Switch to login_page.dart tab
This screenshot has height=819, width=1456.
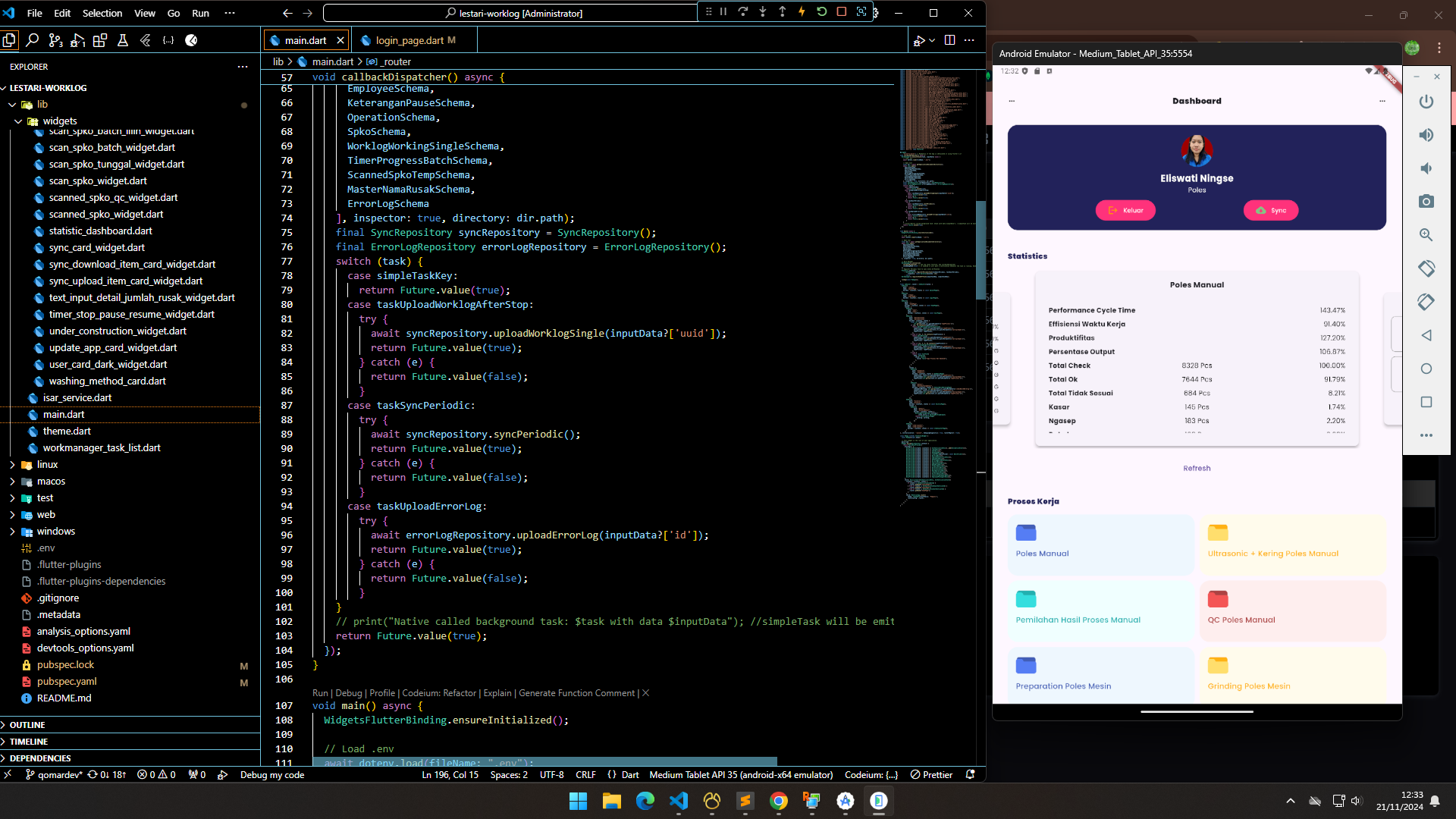point(409,40)
